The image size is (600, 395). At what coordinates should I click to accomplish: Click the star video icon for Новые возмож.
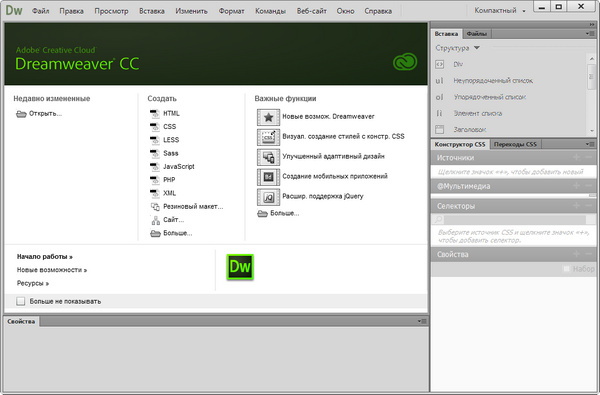(268, 117)
